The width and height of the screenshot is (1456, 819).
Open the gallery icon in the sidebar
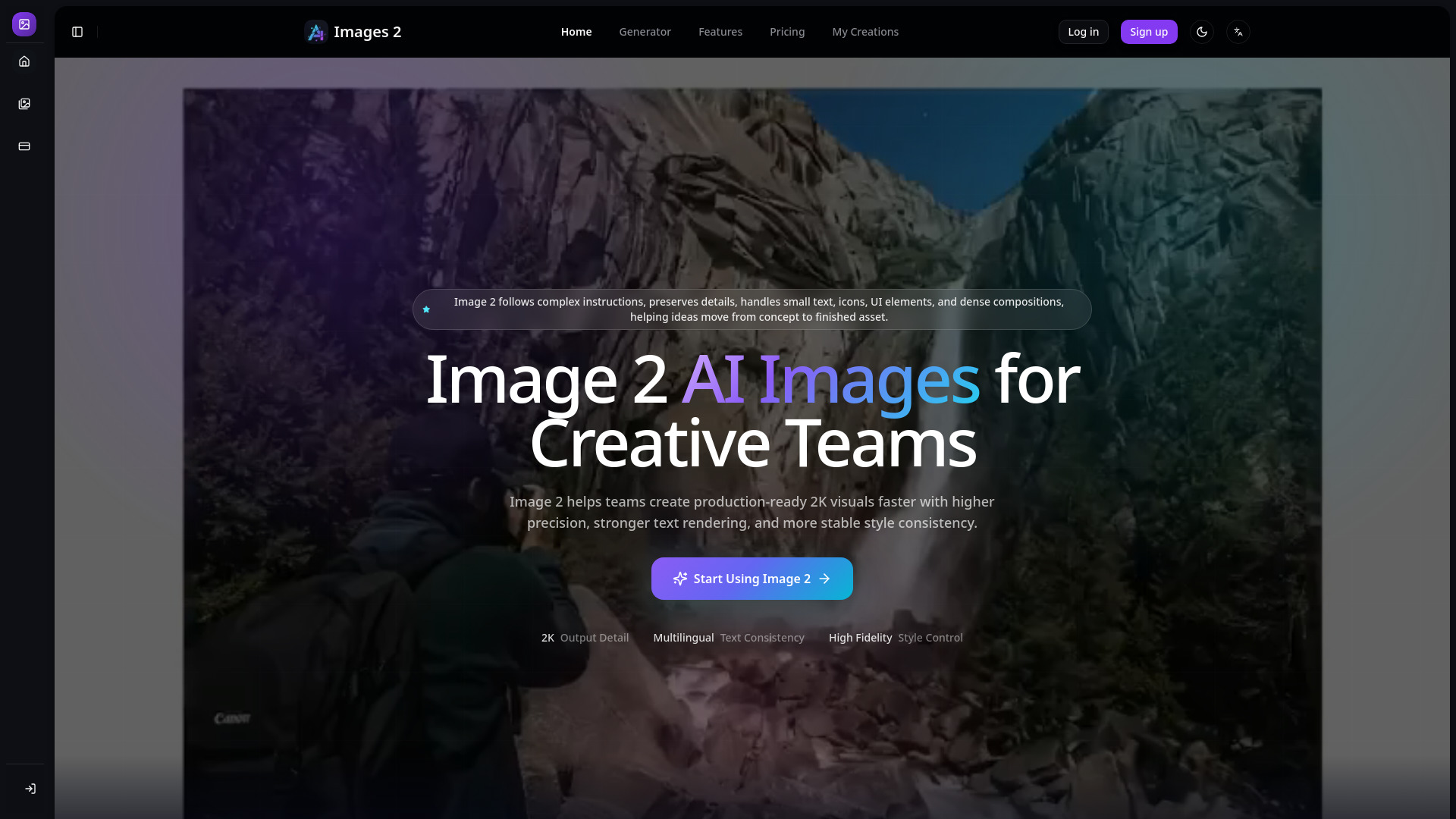click(x=24, y=104)
